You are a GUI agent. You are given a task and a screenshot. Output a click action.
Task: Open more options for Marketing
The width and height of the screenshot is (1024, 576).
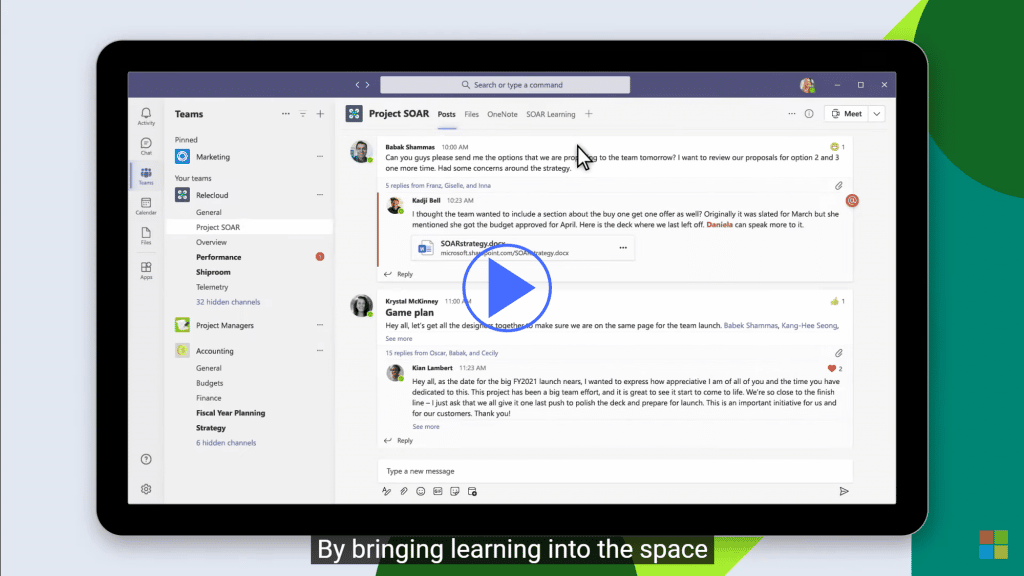pyautogui.click(x=320, y=157)
